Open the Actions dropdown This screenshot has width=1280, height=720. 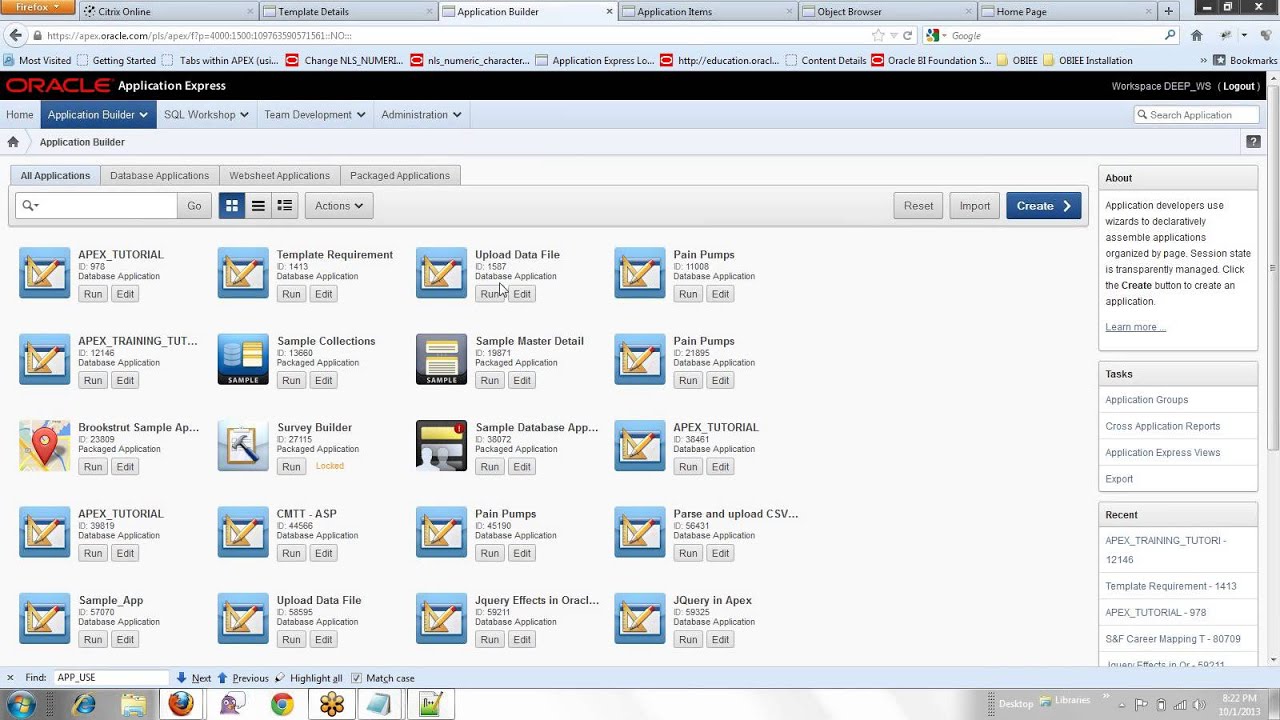(338, 206)
